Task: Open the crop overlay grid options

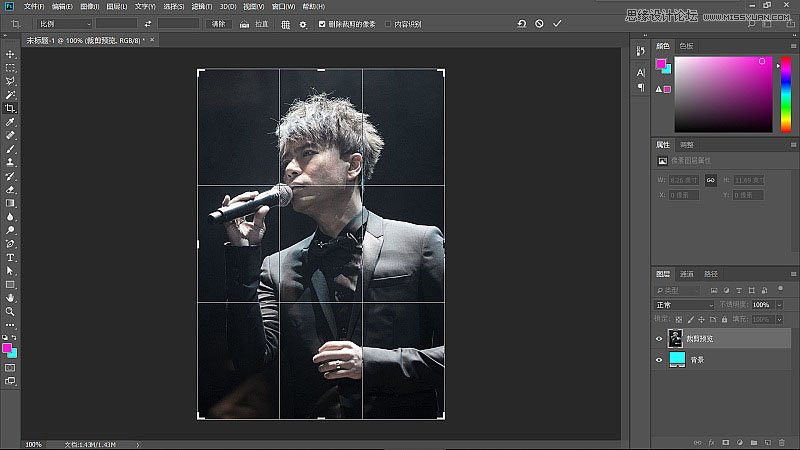Action: 286,23
